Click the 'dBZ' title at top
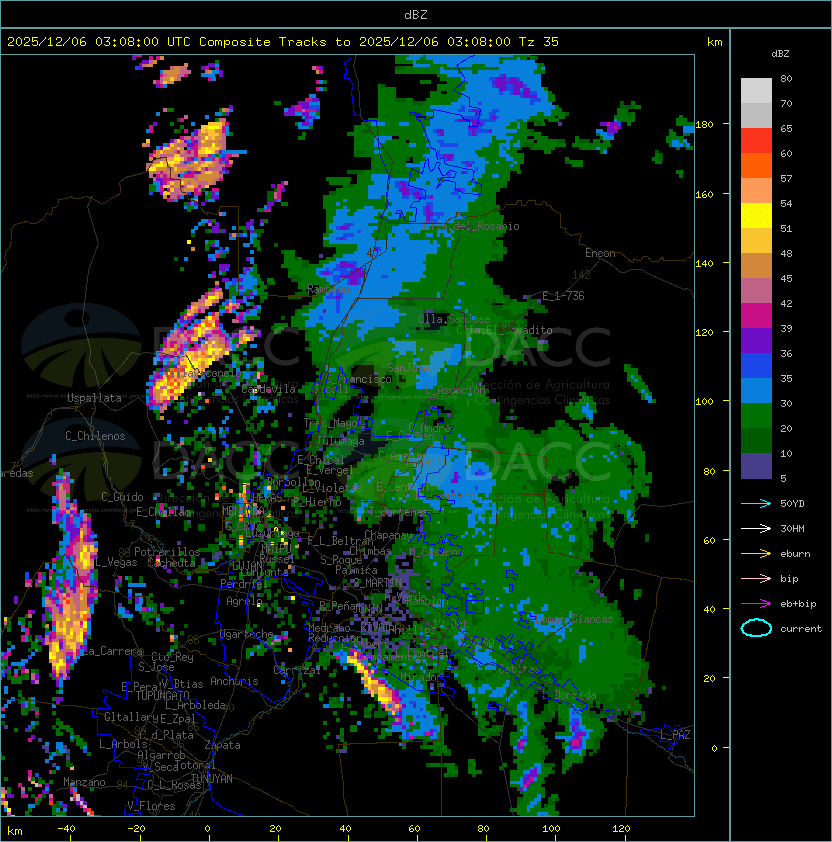The image size is (832, 842). pos(416,14)
